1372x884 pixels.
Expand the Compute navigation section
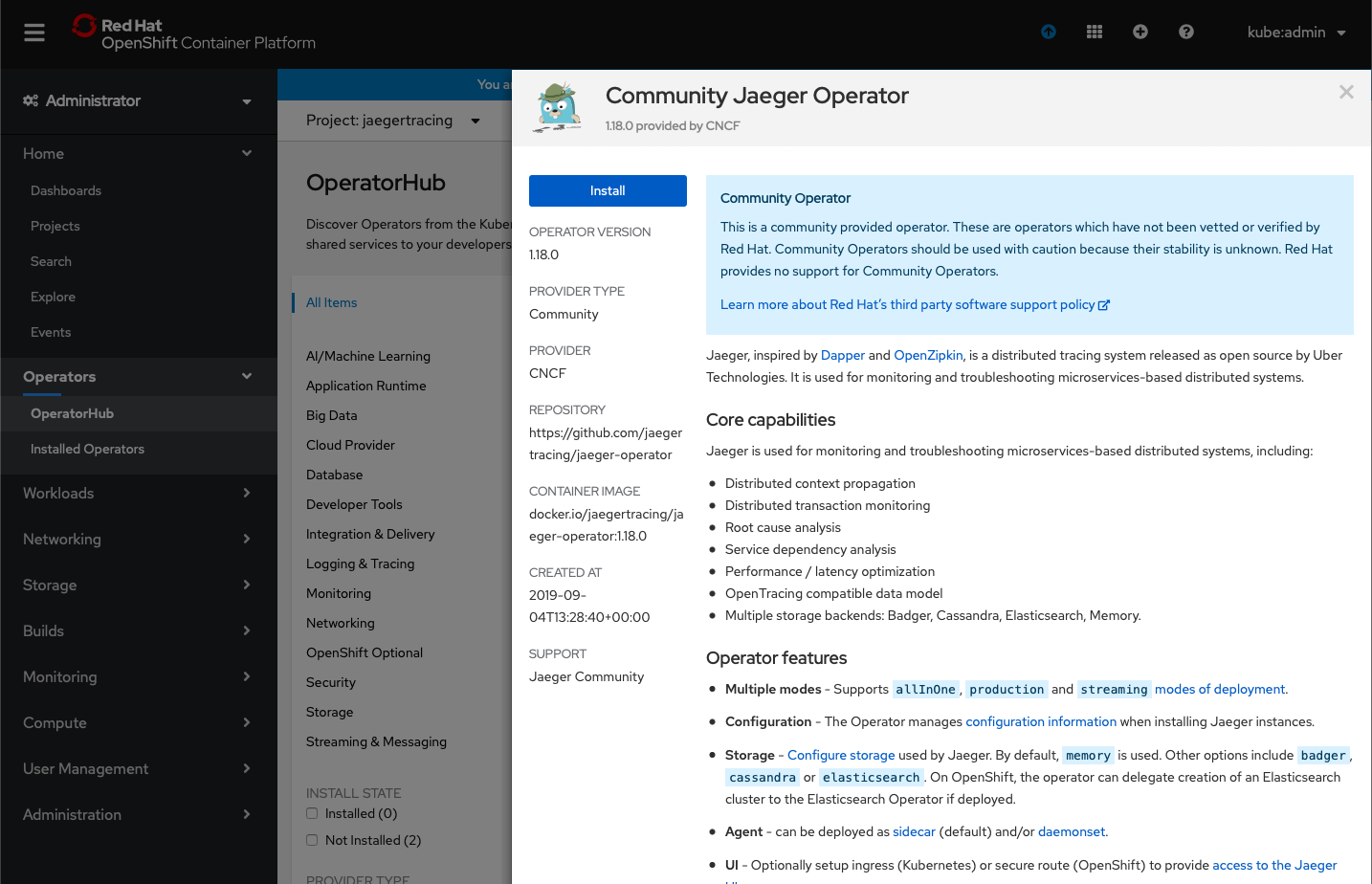139,722
